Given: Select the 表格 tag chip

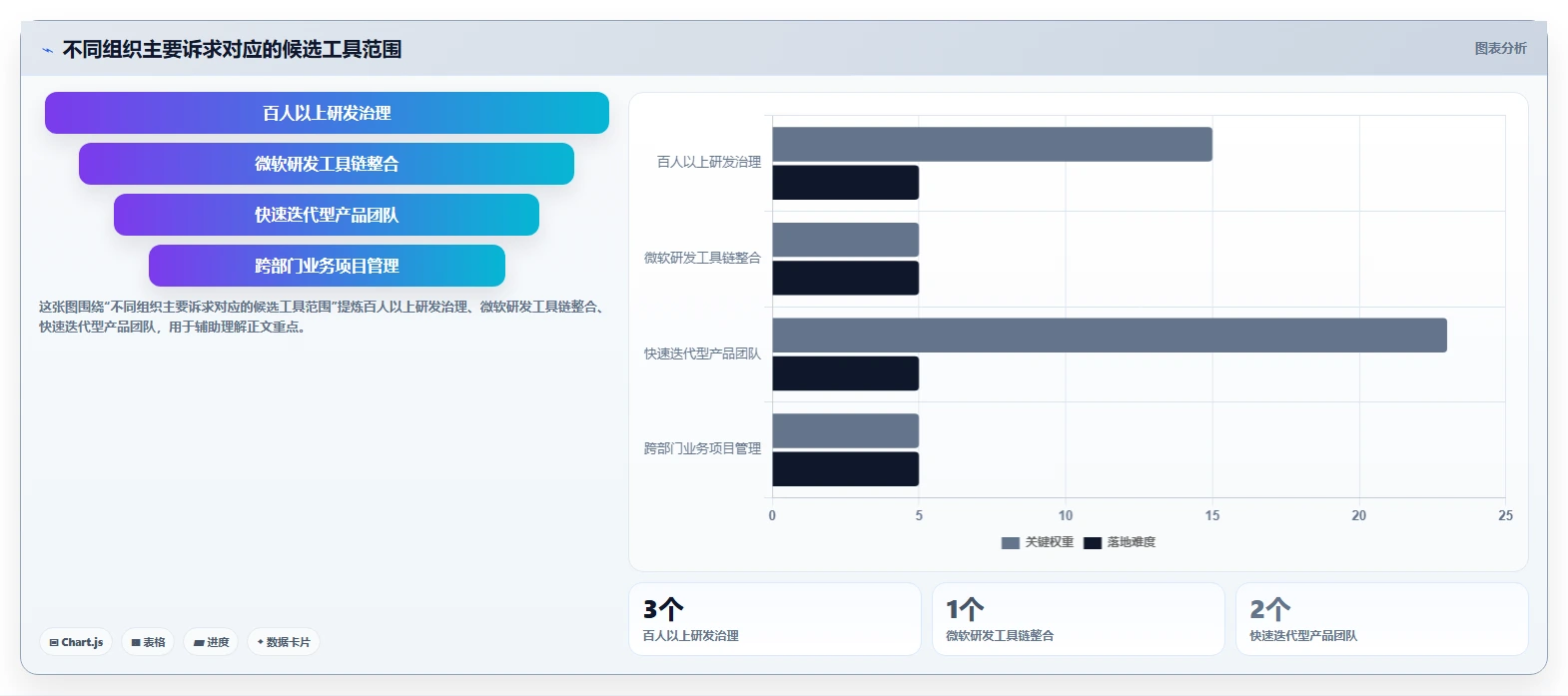Looking at the screenshot, I should [x=148, y=642].
